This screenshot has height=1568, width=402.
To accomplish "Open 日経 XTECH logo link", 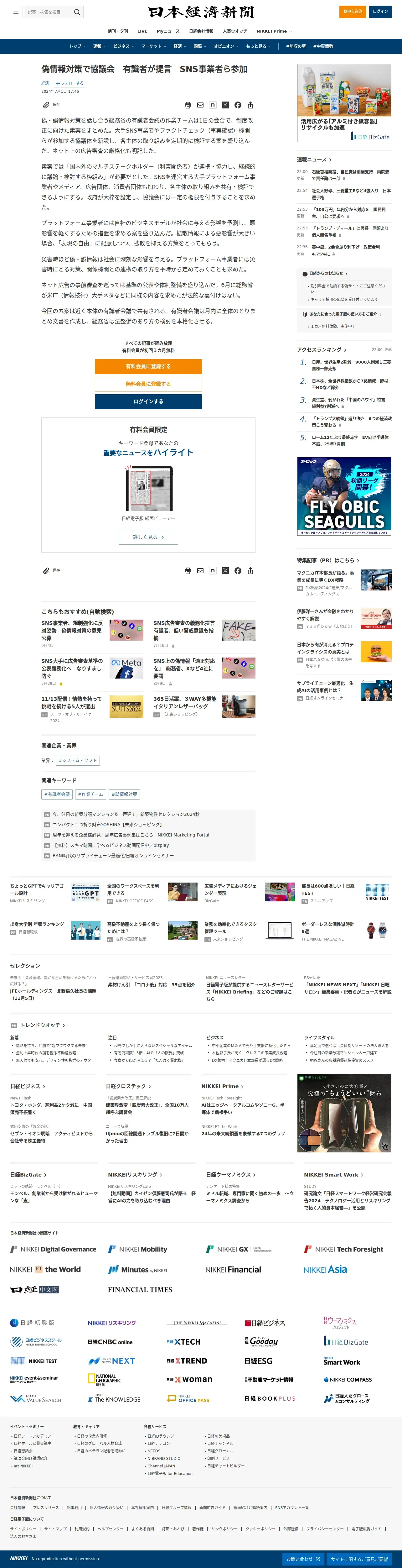I will 183,1342.
